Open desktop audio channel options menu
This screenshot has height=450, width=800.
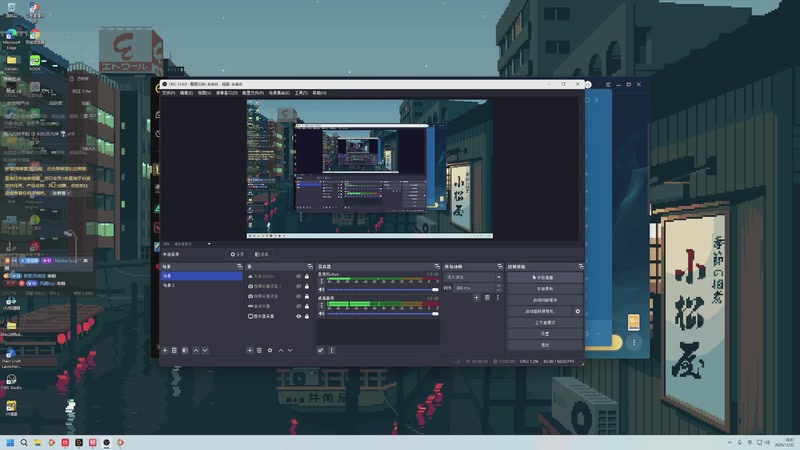point(321,305)
